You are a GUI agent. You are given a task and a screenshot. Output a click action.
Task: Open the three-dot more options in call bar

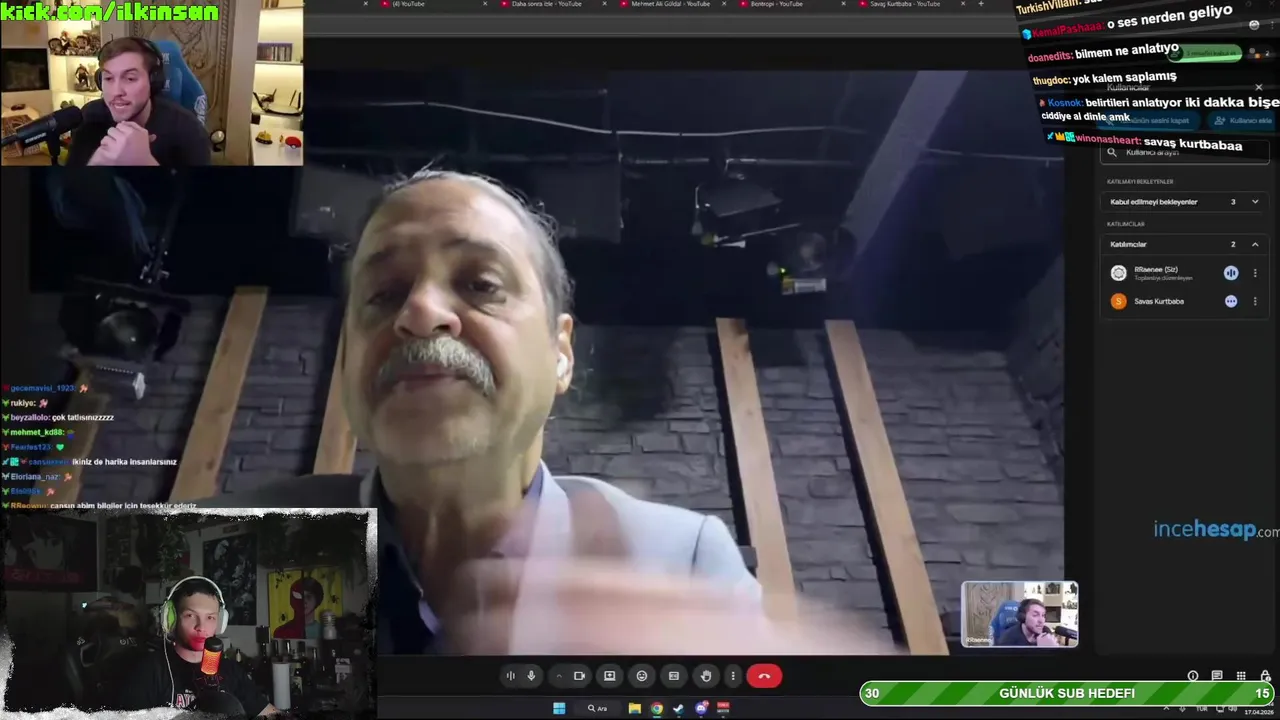(733, 676)
